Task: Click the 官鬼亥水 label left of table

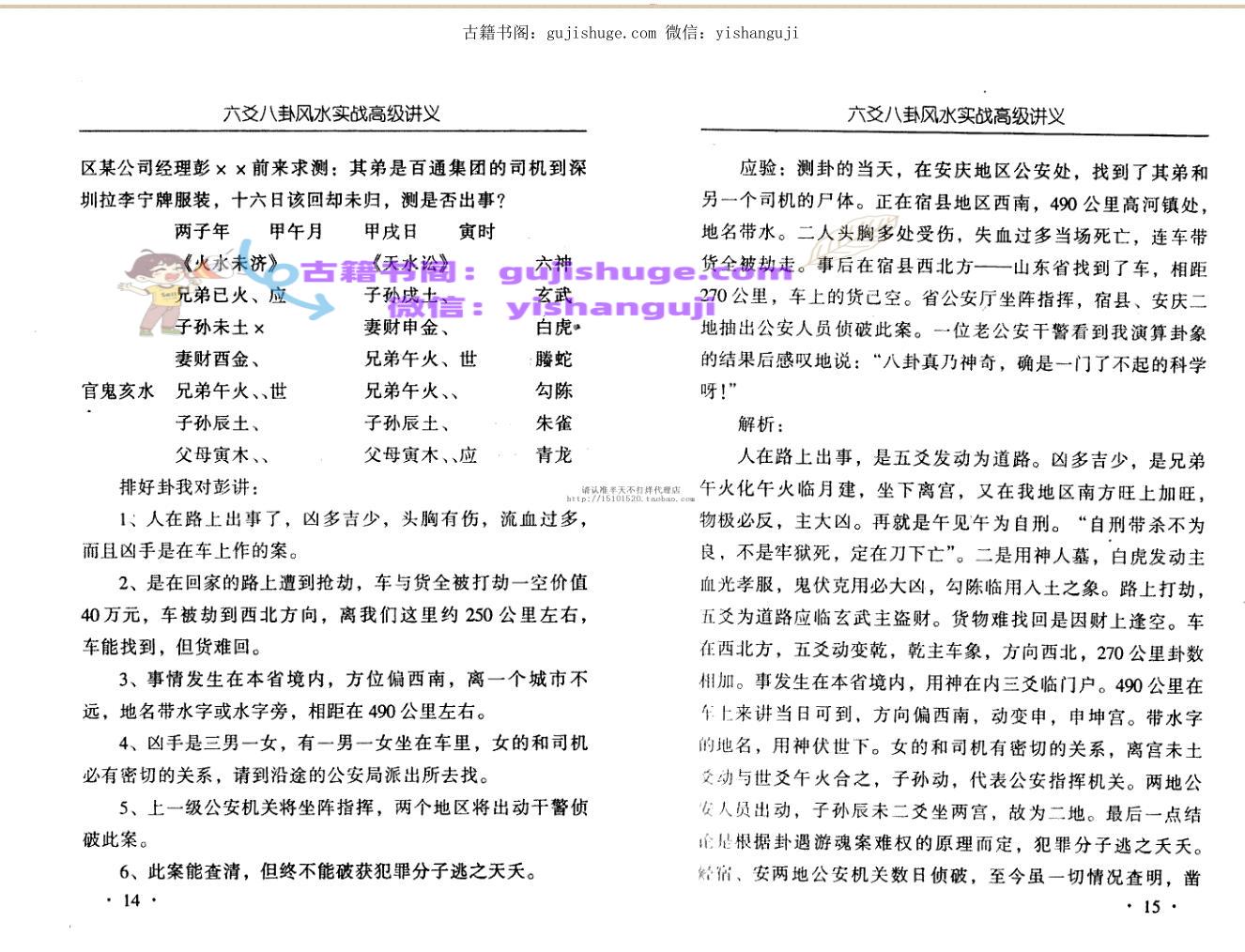Action: (x=118, y=392)
